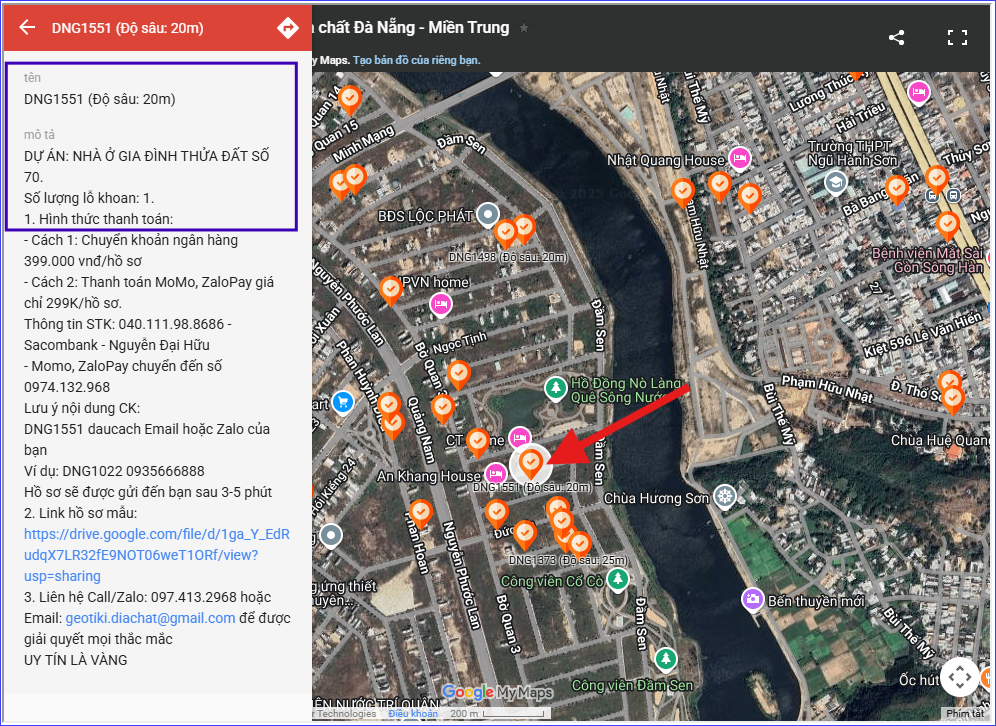The height and width of the screenshot is (726, 996).
Task: Click the Bệnh viện Mắt Sài Gòn Sông Hàn label
Action: (927, 260)
